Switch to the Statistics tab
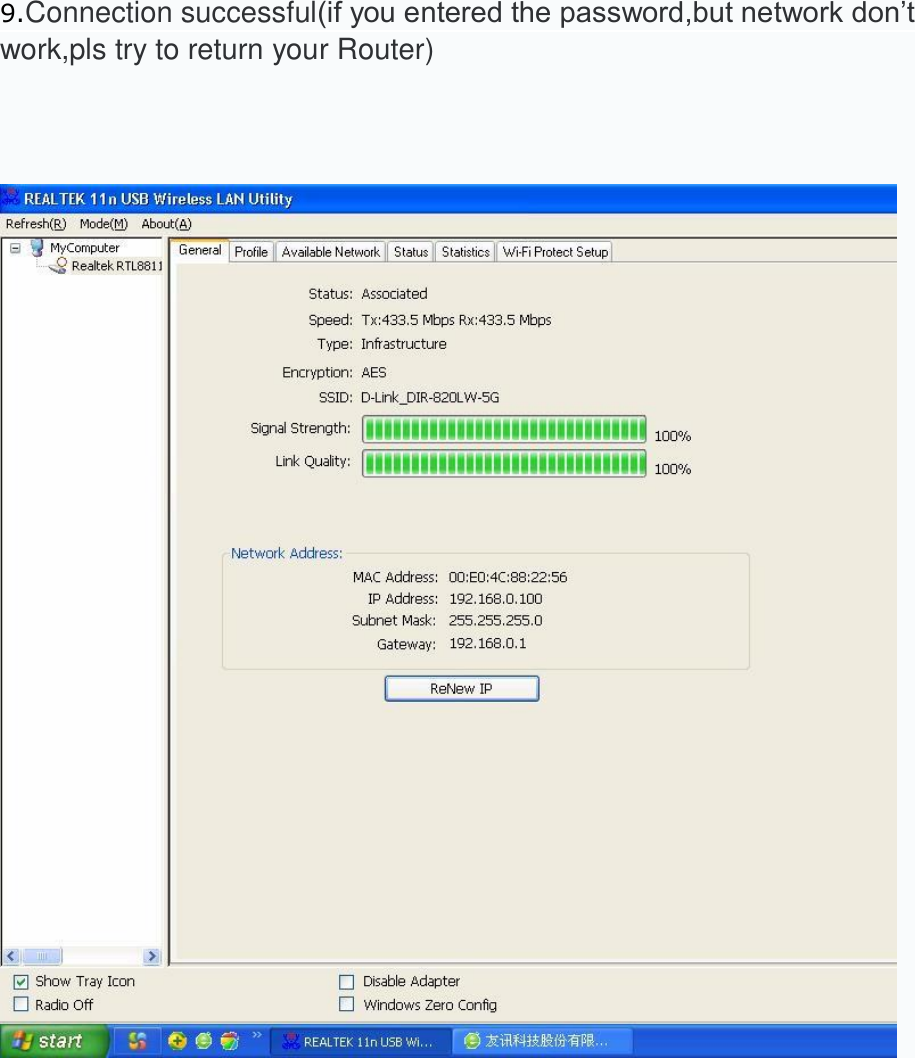915x1058 pixels. click(465, 252)
